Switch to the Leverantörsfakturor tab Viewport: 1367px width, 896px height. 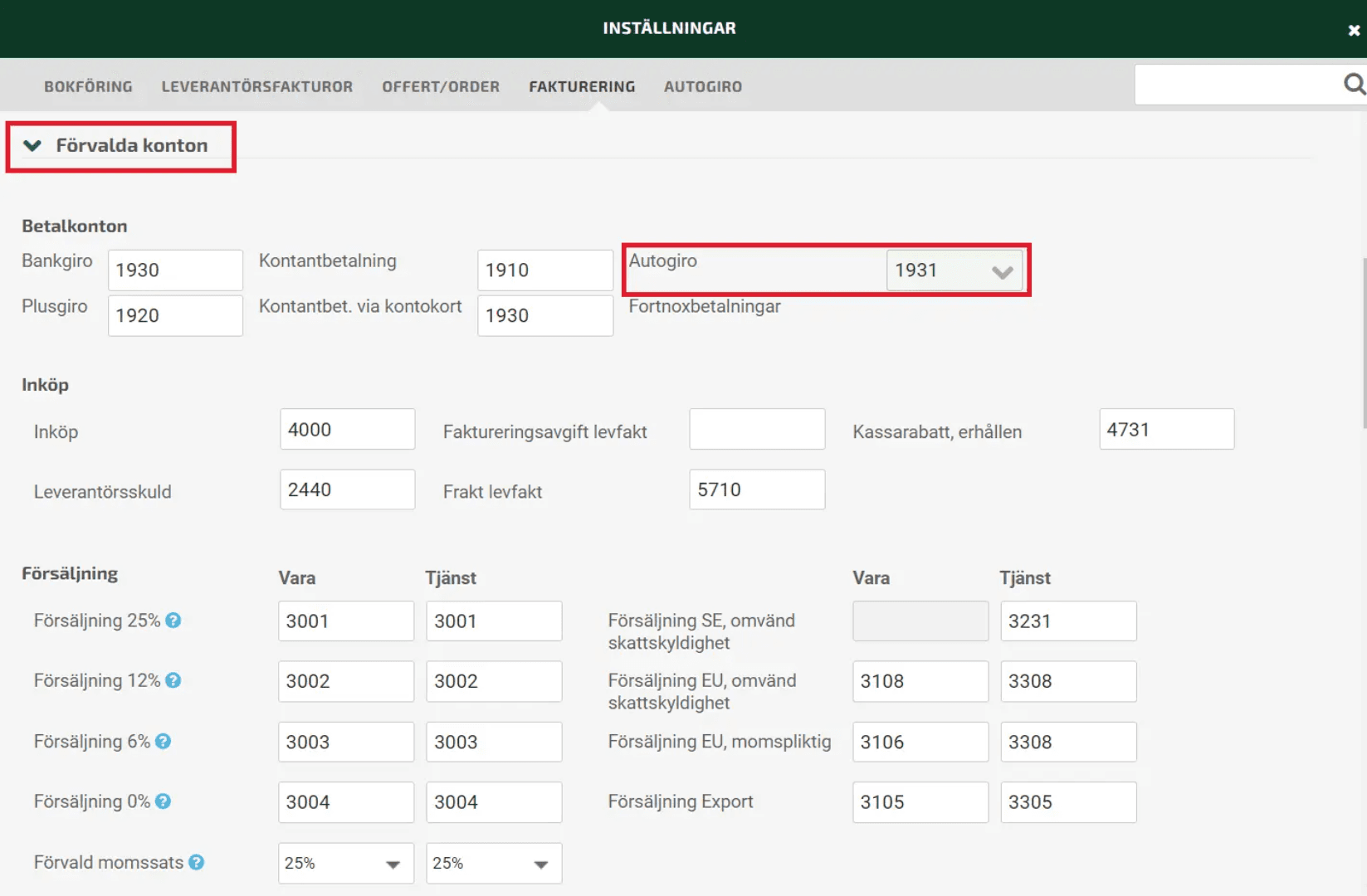(x=257, y=86)
